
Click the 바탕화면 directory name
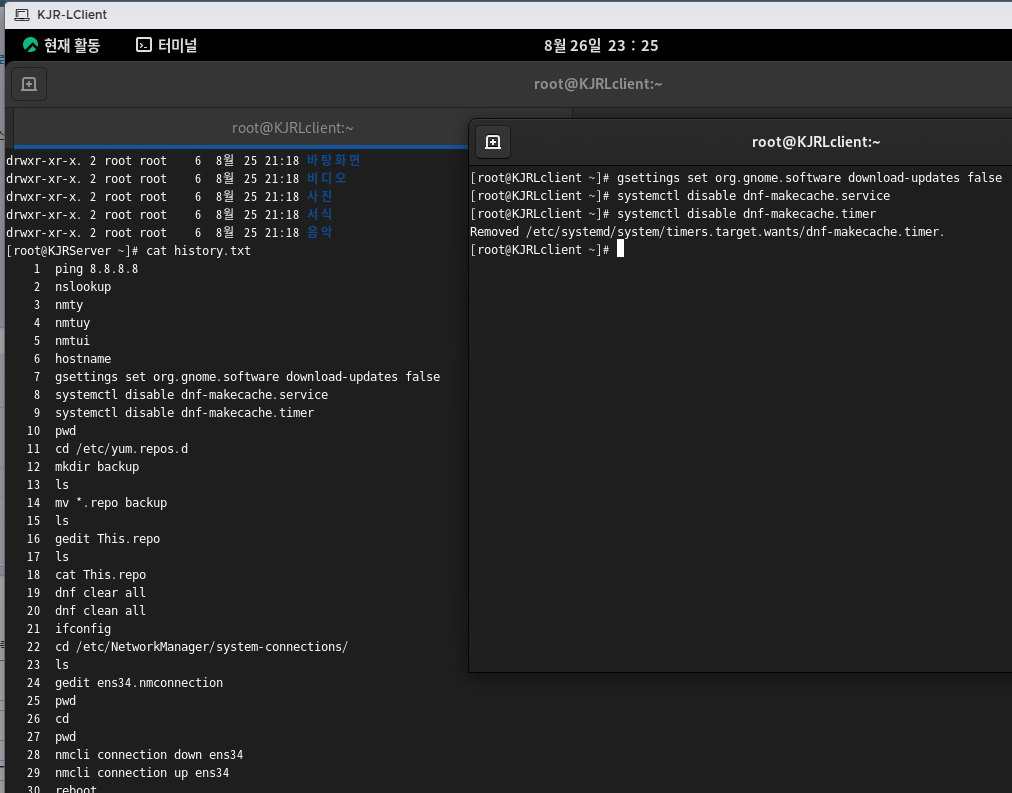334,160
